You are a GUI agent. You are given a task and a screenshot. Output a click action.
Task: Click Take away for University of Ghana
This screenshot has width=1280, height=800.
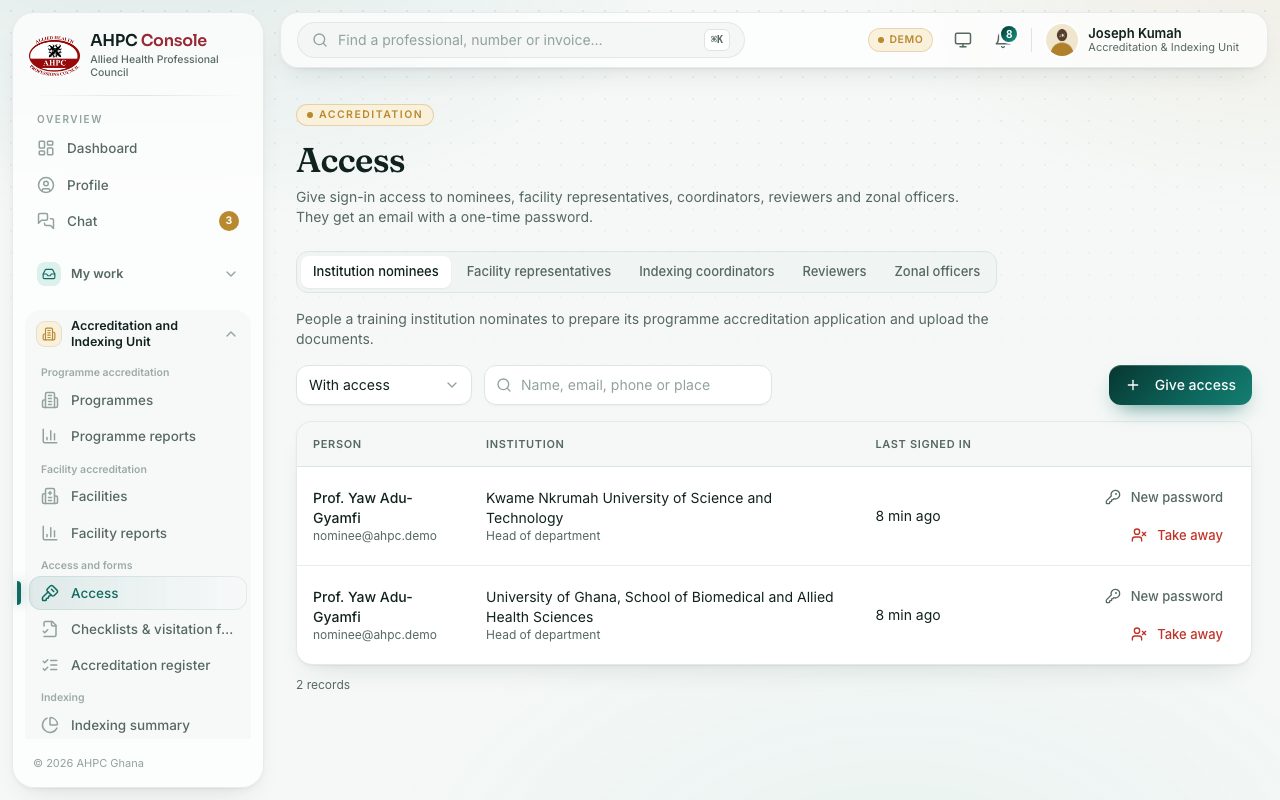click(1177, 634)
